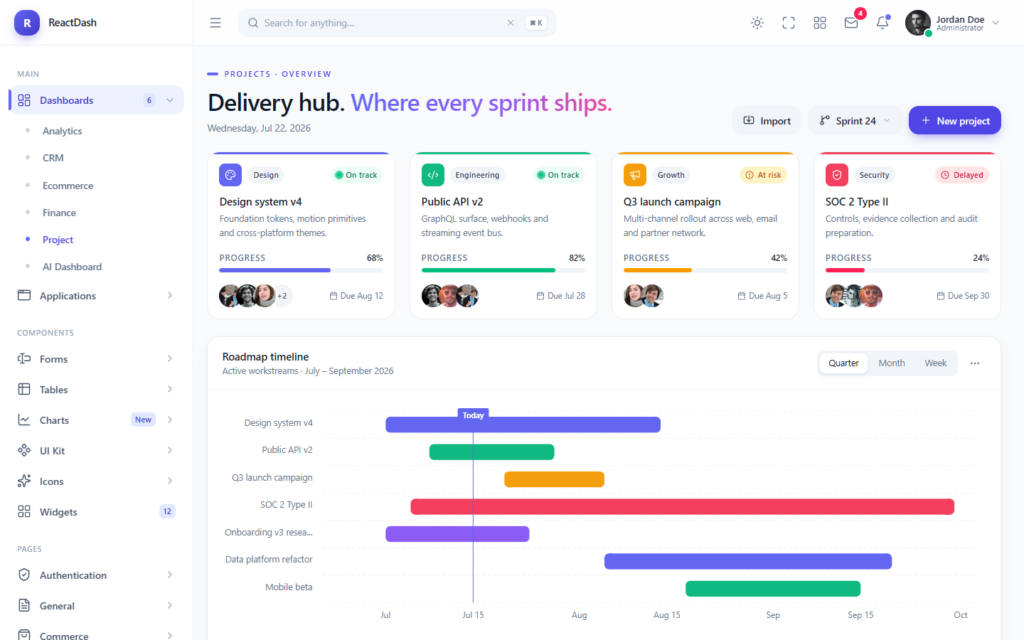Image resolution: width=1024 pixels, height=640 pixels.
Task: Toggle the sidebar hamburger menu
Action: click(x=216, y=23)
